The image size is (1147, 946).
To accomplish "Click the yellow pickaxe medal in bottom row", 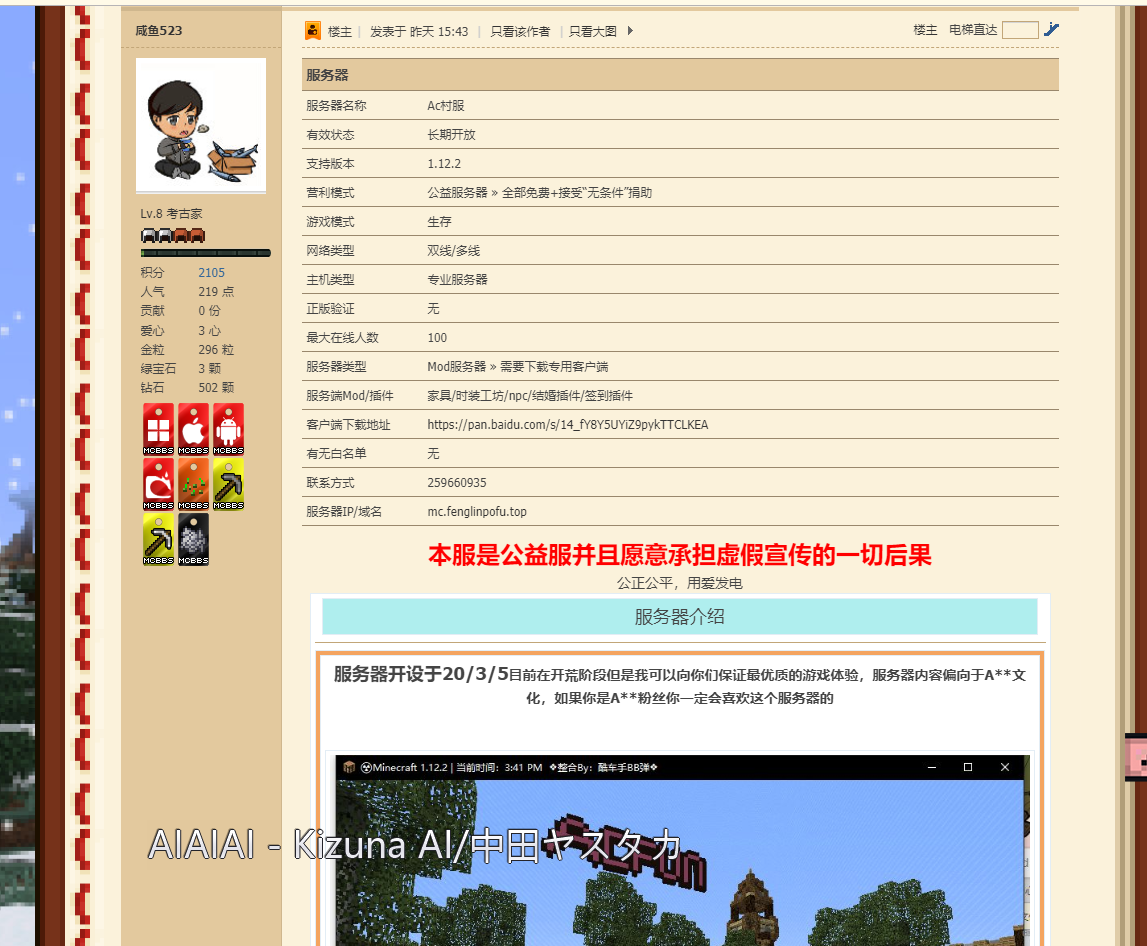I will pyautogui.click(x=158, y=538).
